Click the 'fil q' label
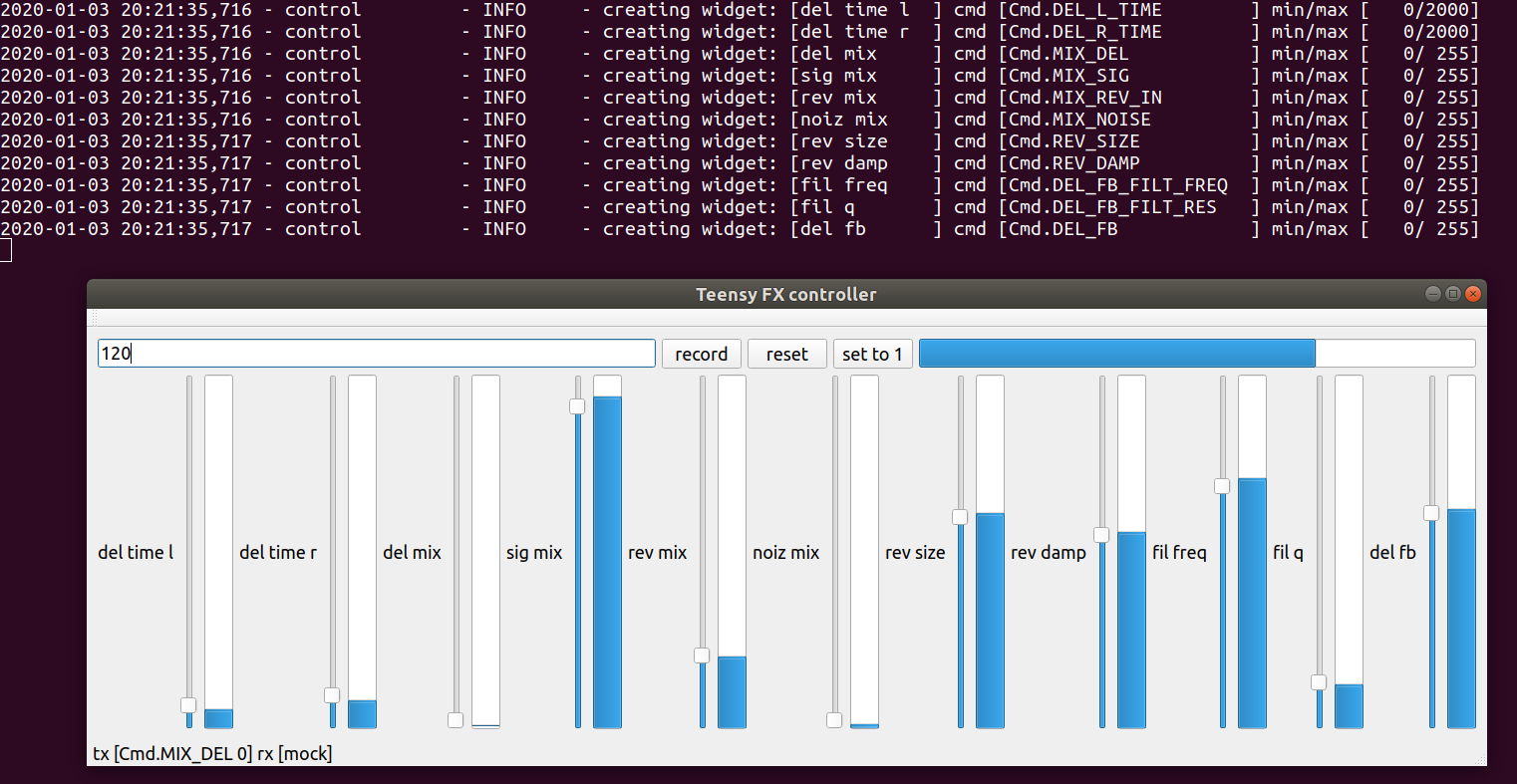 click(x=1288, y=553)
